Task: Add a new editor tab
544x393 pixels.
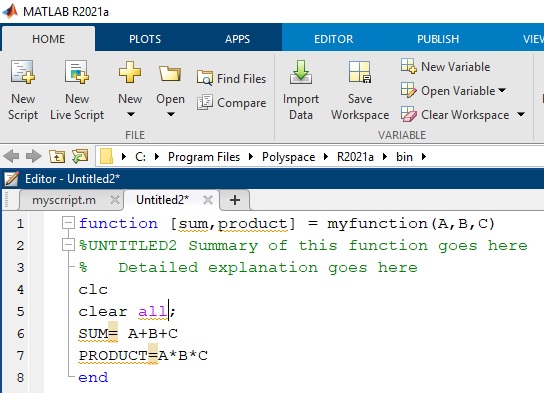Action: coord(235,200)
